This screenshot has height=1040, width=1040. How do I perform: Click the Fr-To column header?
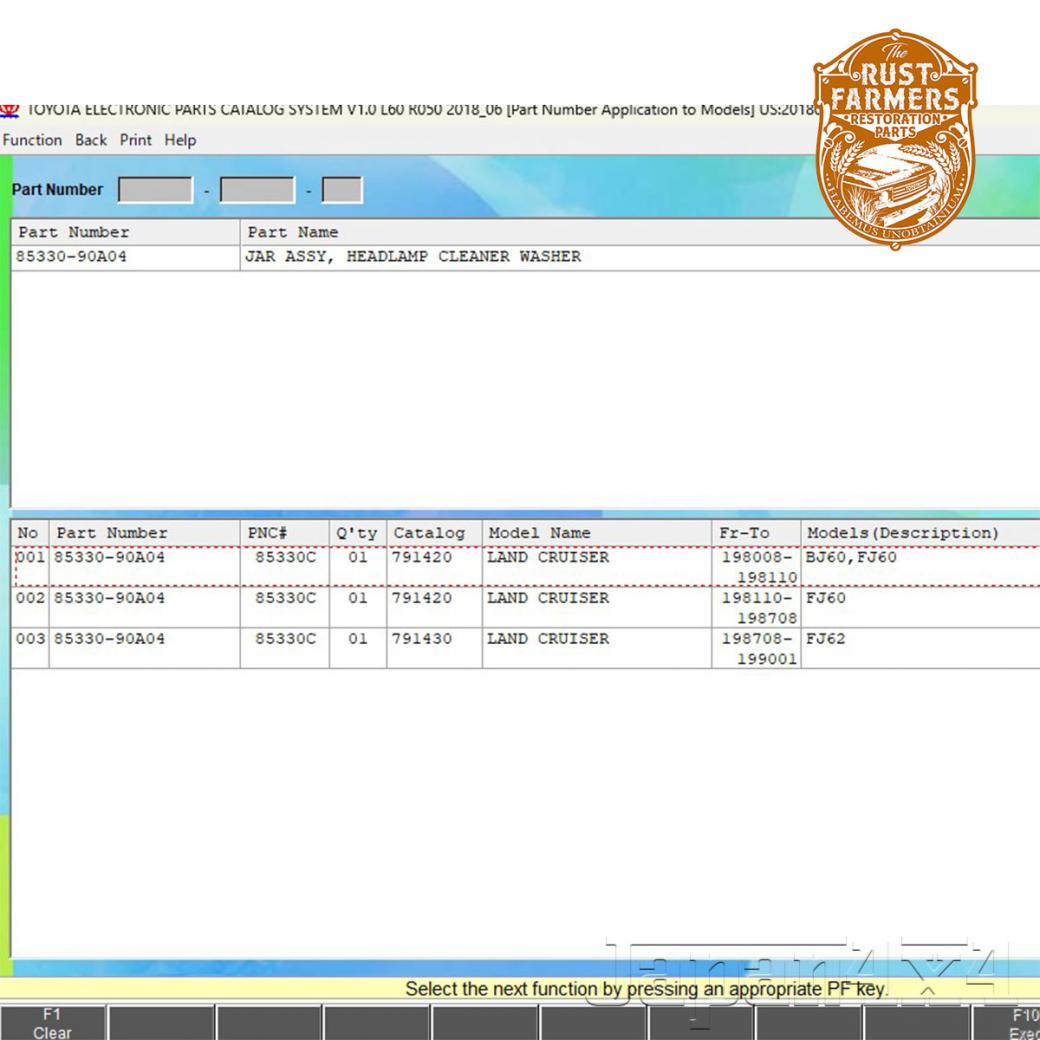point(756,533)
